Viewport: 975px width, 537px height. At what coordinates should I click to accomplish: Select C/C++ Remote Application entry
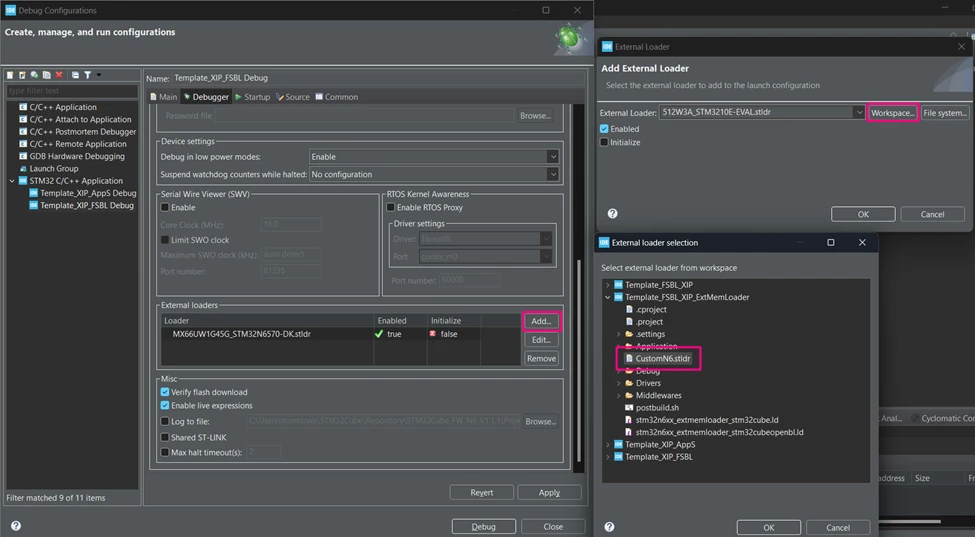click(x=78, y=144)
